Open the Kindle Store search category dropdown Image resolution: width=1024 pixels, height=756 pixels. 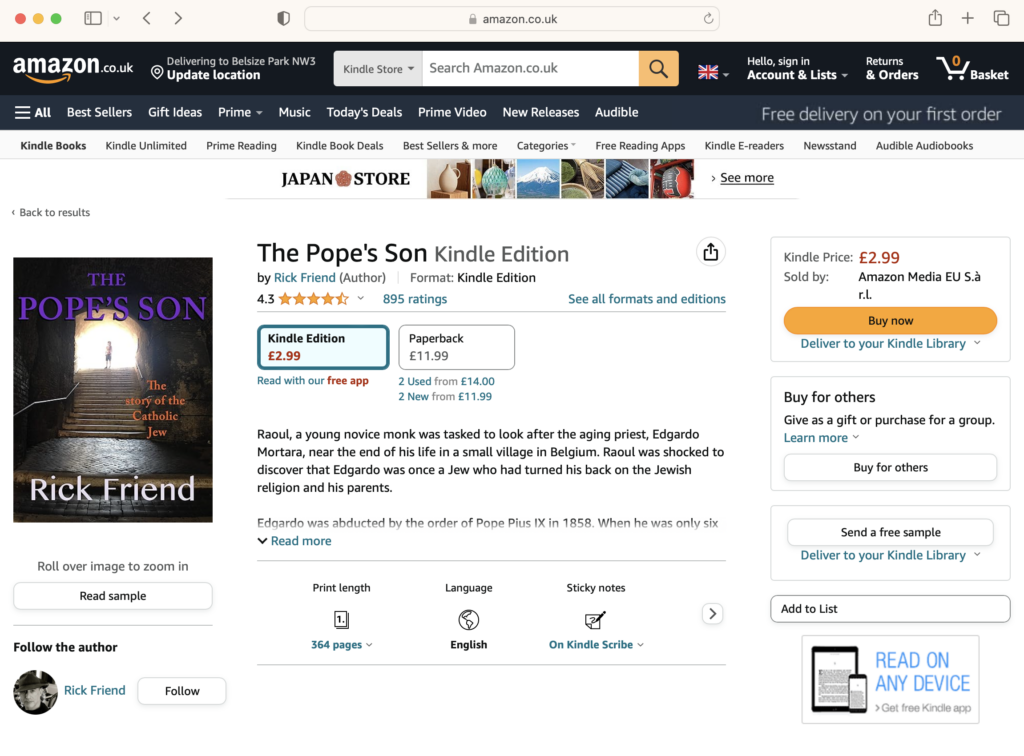pyautogui.click(x=378, y=69)
